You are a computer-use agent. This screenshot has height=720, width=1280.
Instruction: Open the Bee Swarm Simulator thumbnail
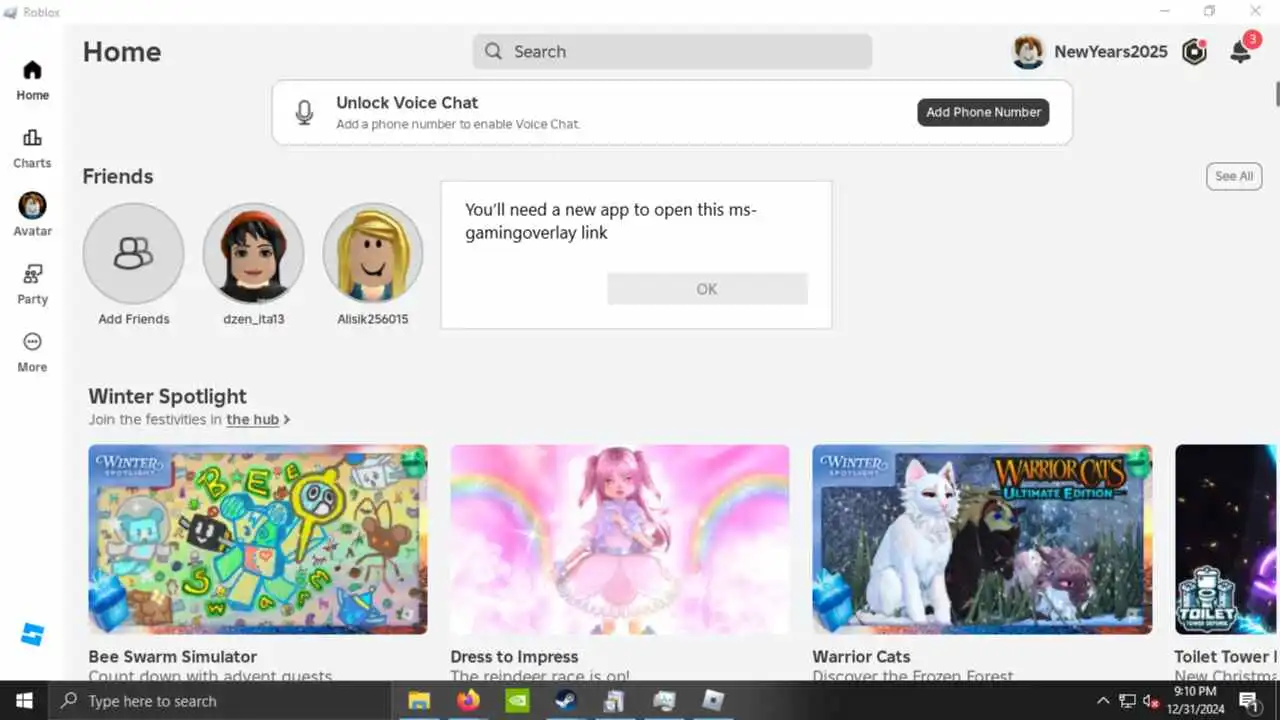pyautogui.click(x=258, y=539)
